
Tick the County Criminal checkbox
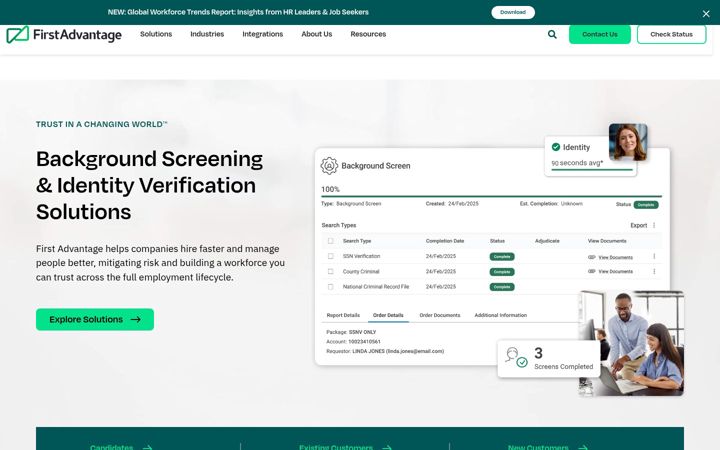point(330,271)
